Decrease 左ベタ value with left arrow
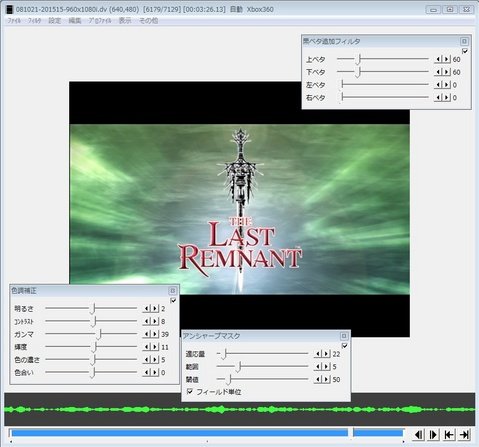Image resolution: width=479 pixels, height=447 pixels. (438, 85)
